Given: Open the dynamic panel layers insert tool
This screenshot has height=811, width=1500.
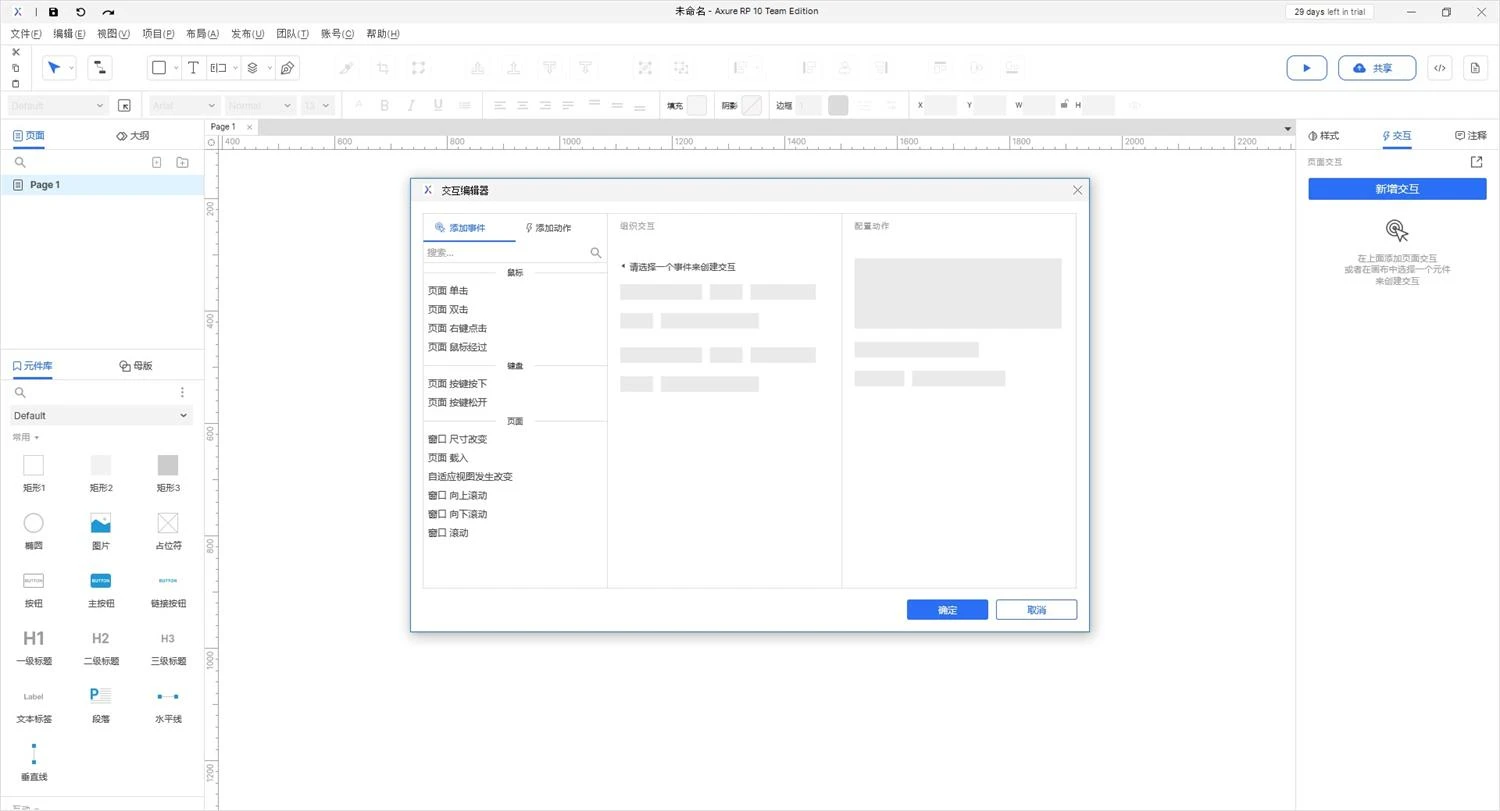Looking at the screenshot, I should pos(253,68).
